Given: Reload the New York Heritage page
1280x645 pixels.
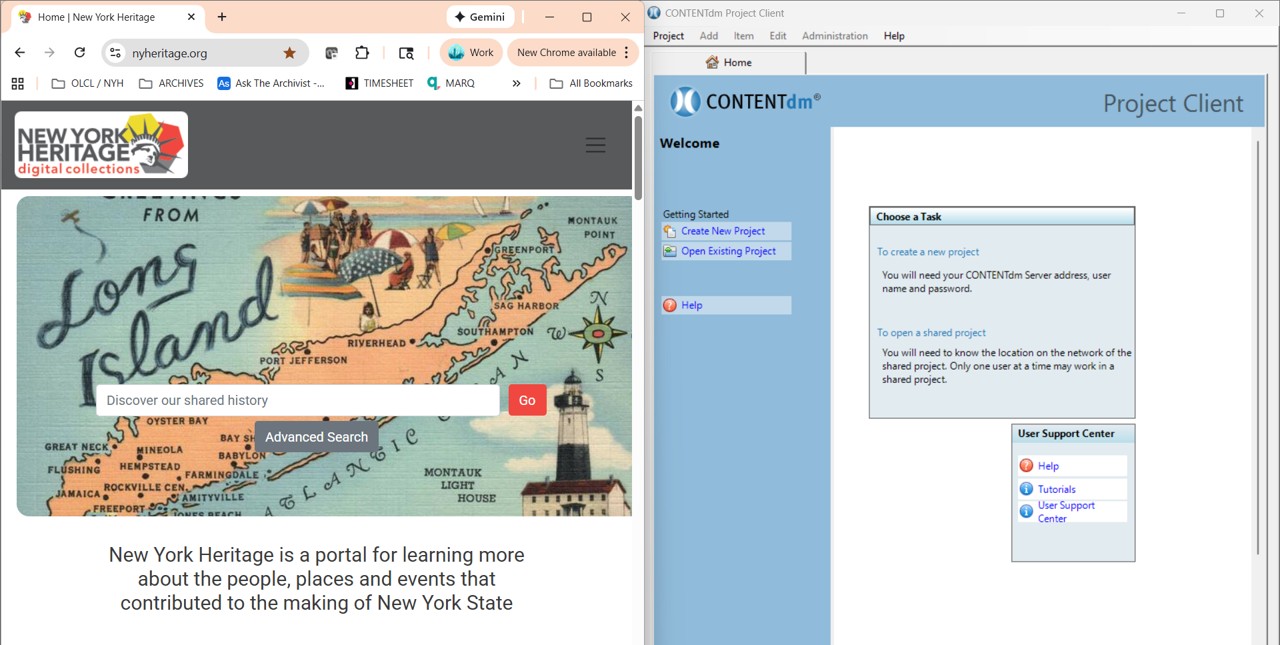Looking at the screenshot, I should tap(79, 53).
